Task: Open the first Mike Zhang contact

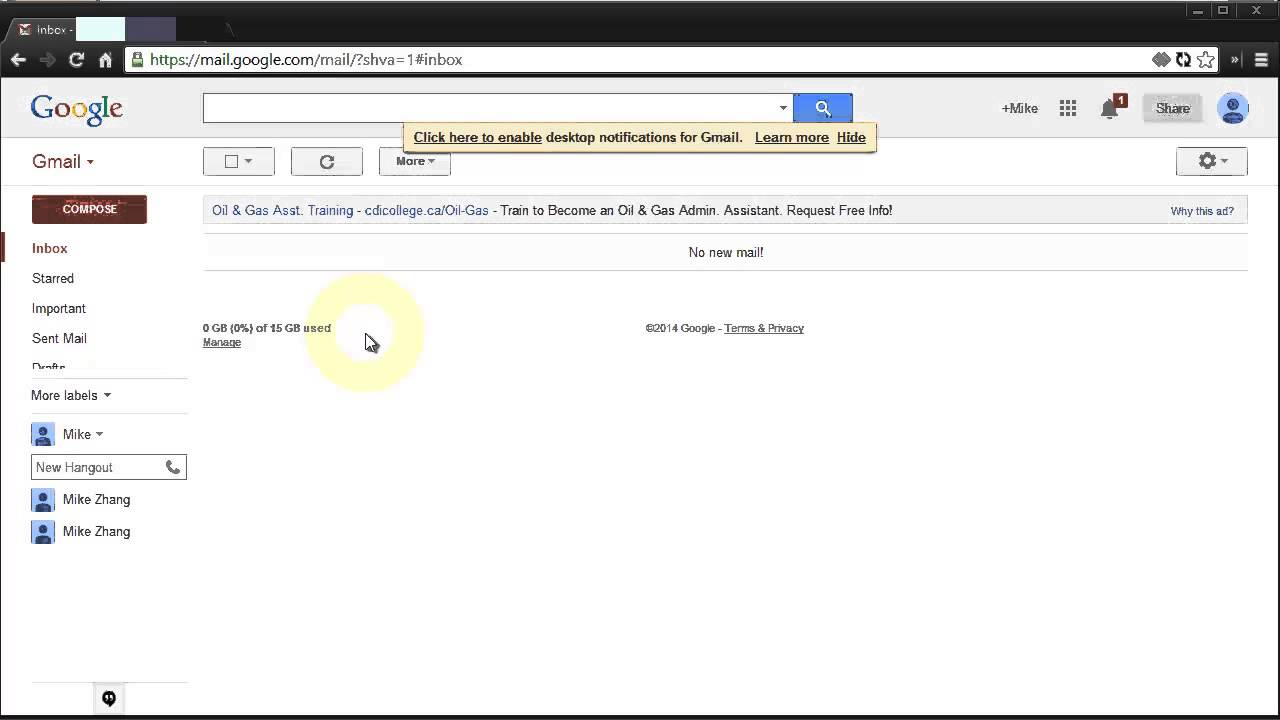Action: 96,499
